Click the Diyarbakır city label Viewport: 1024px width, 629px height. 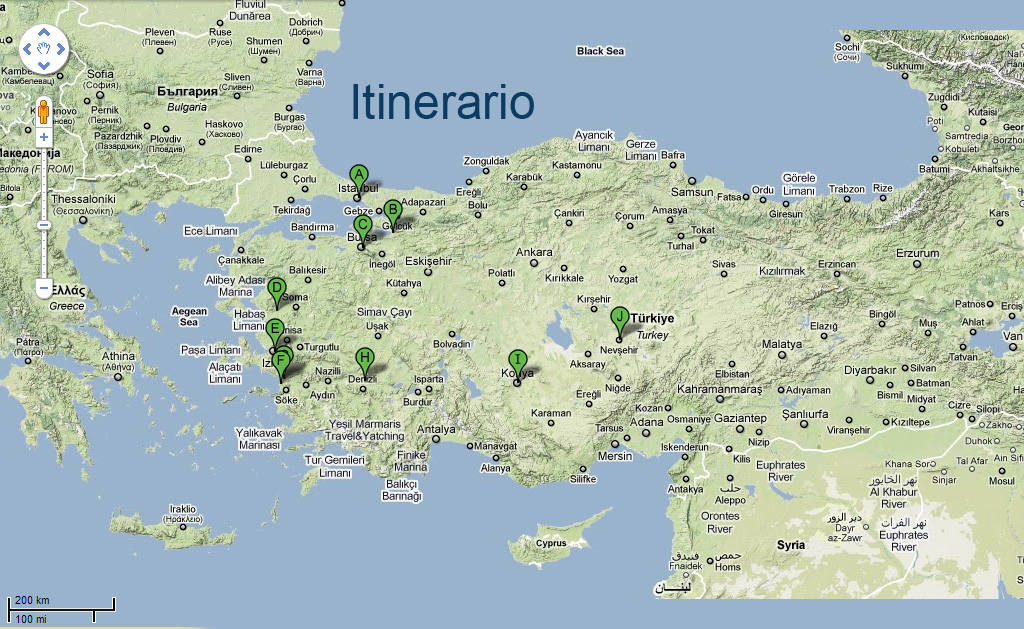pyautogui.click(x=870, y=370)
